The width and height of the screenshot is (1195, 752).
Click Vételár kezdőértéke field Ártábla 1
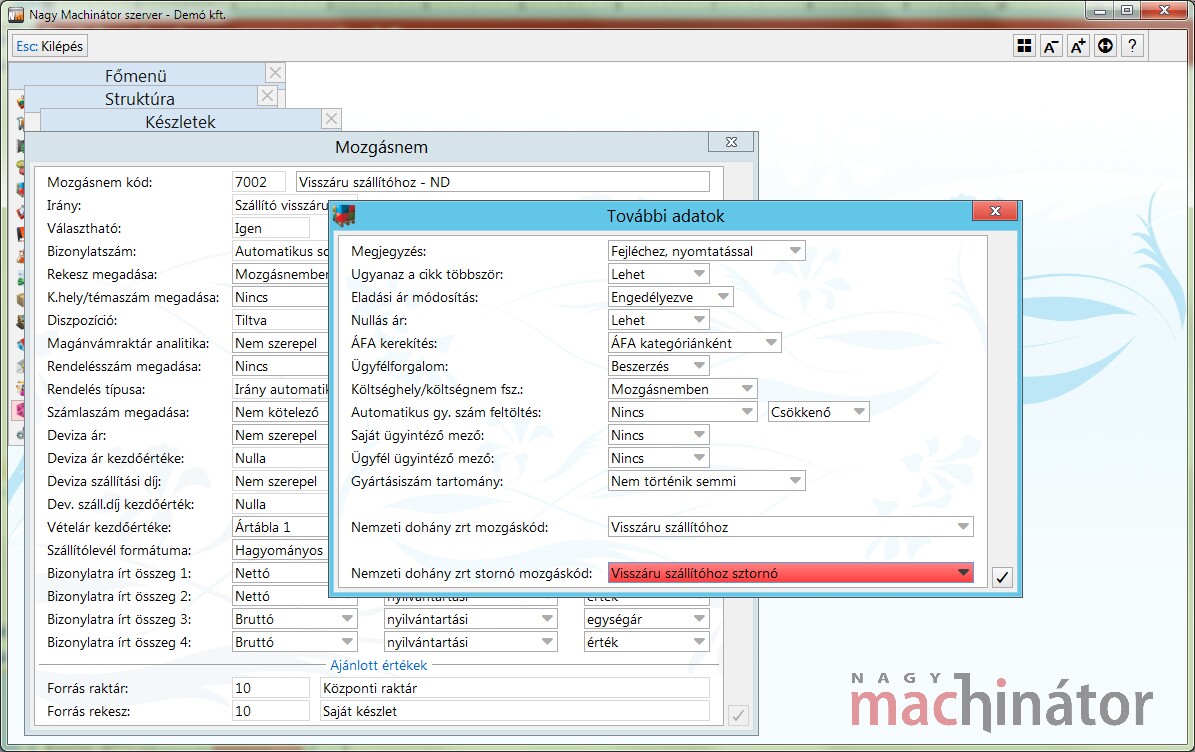[x=280, y=526]
